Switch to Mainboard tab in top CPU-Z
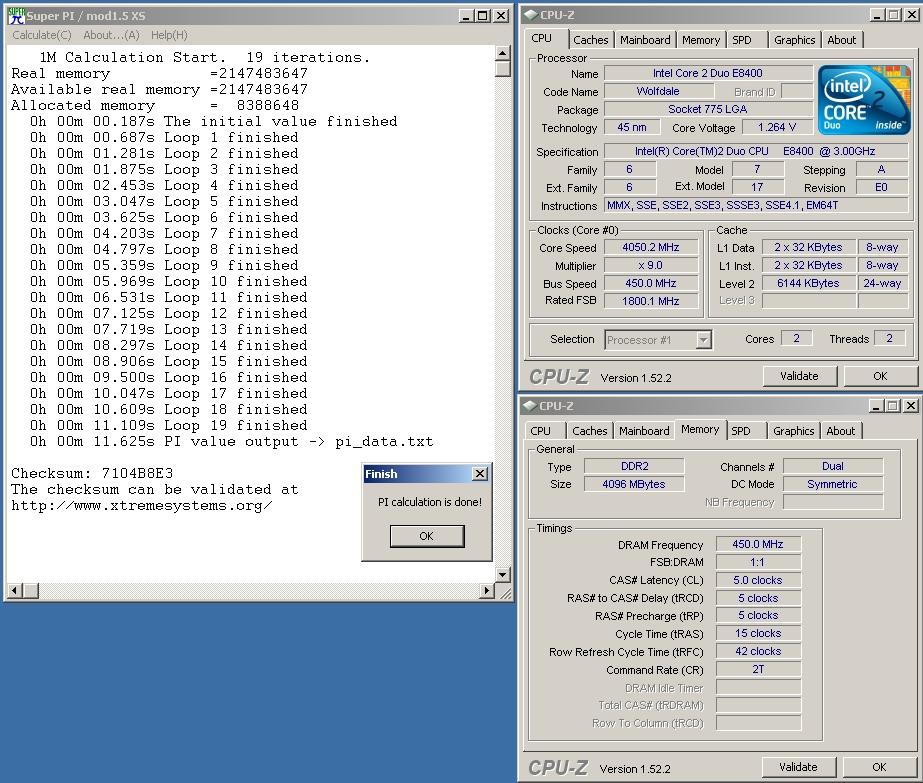 pos(645,40)
